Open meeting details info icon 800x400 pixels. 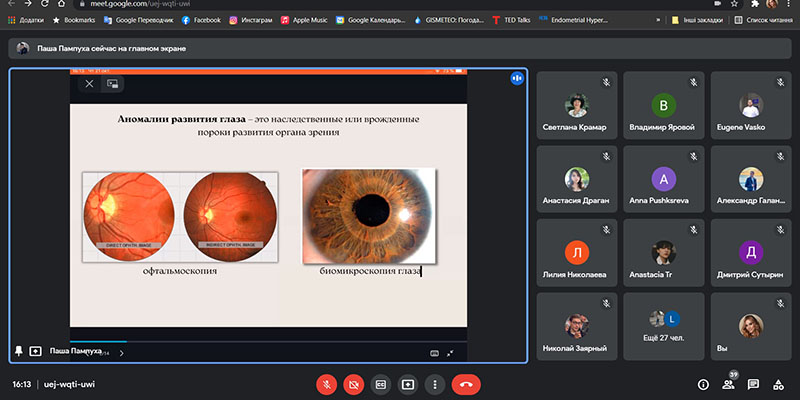coord(703,384)
